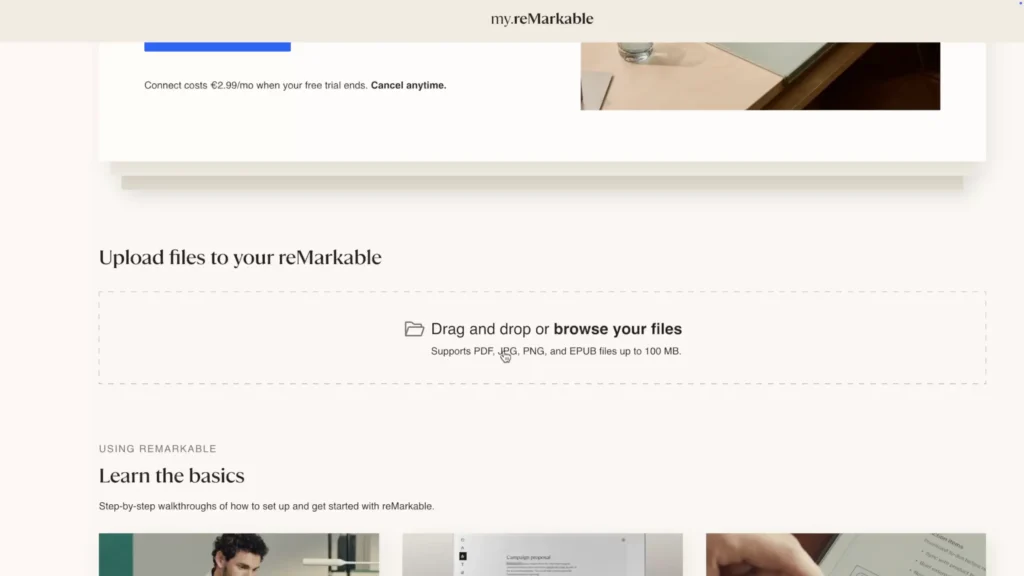Click the Learn the basics heading
The width and height of the screenshot is (1024, 576).
172,475
